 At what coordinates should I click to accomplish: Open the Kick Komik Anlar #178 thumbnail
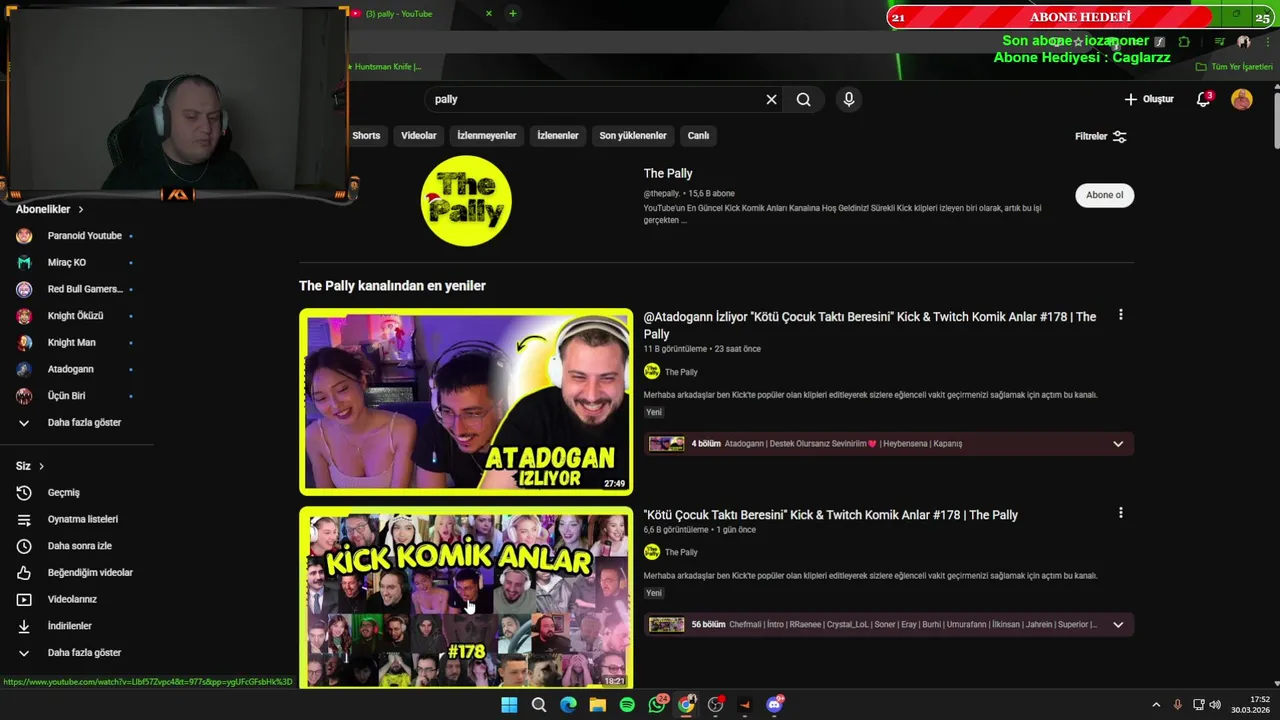pos(466,597)
